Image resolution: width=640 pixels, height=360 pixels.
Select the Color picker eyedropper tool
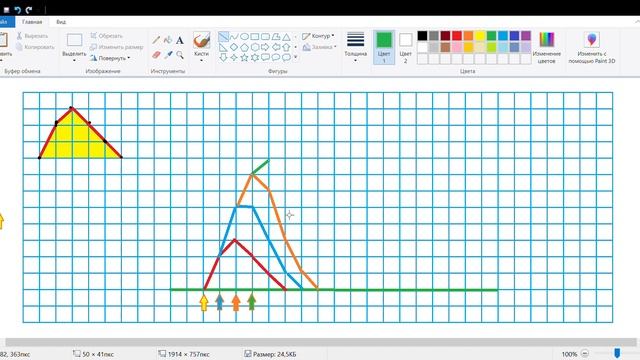(x=168, y=54)
